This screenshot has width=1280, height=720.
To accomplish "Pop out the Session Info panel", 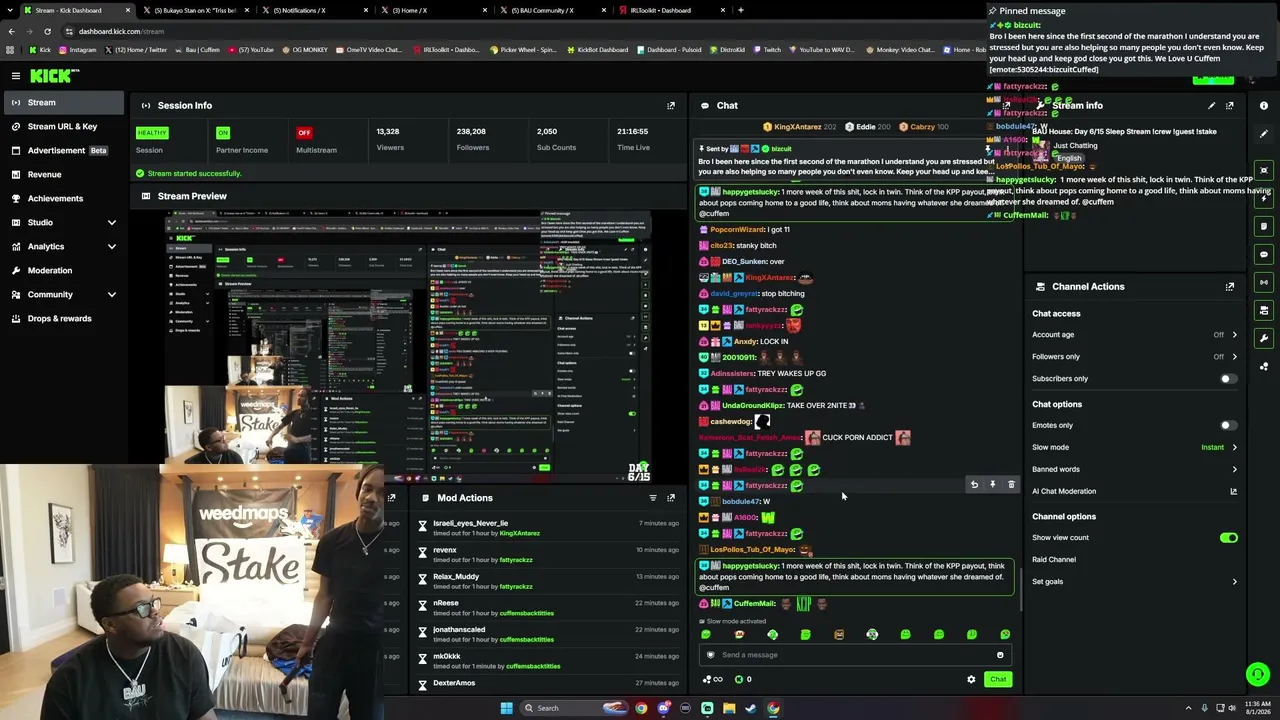I will click(x=671, y=105).
